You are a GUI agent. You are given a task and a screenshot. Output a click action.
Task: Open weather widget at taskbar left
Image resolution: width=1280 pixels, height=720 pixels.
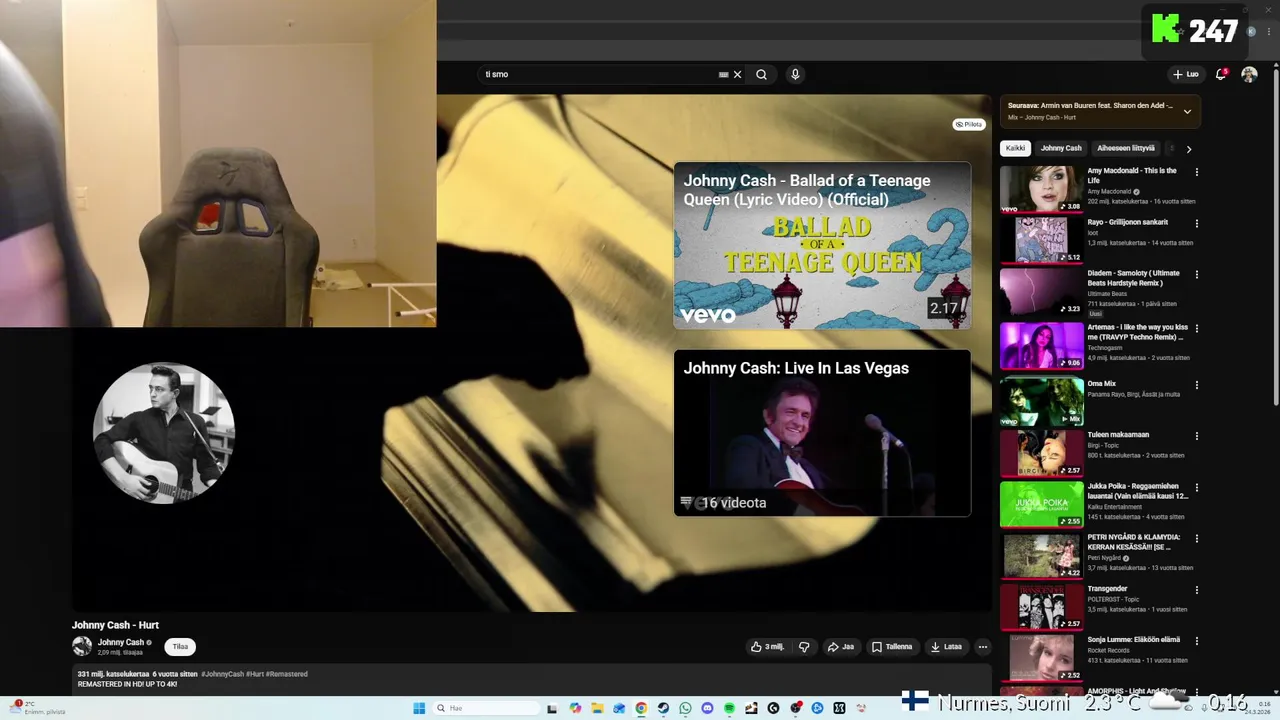[x=40, y=708]
